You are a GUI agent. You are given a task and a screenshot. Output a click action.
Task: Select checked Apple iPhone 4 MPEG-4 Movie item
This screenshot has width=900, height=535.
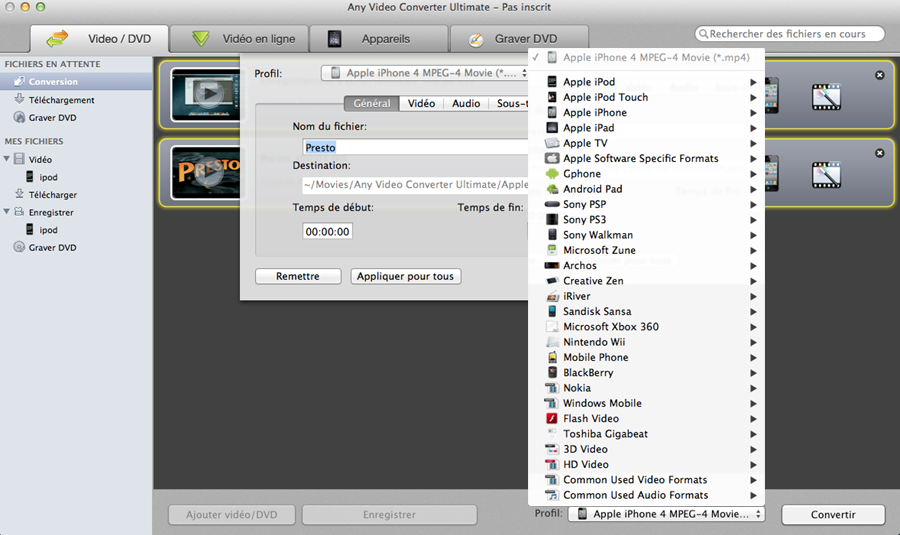tap(646, 57)
